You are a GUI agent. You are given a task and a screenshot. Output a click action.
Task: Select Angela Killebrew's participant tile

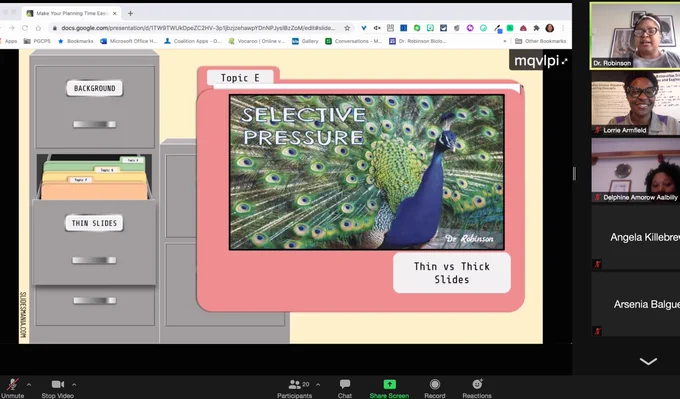pyautogui.click(x=636, y=237)
